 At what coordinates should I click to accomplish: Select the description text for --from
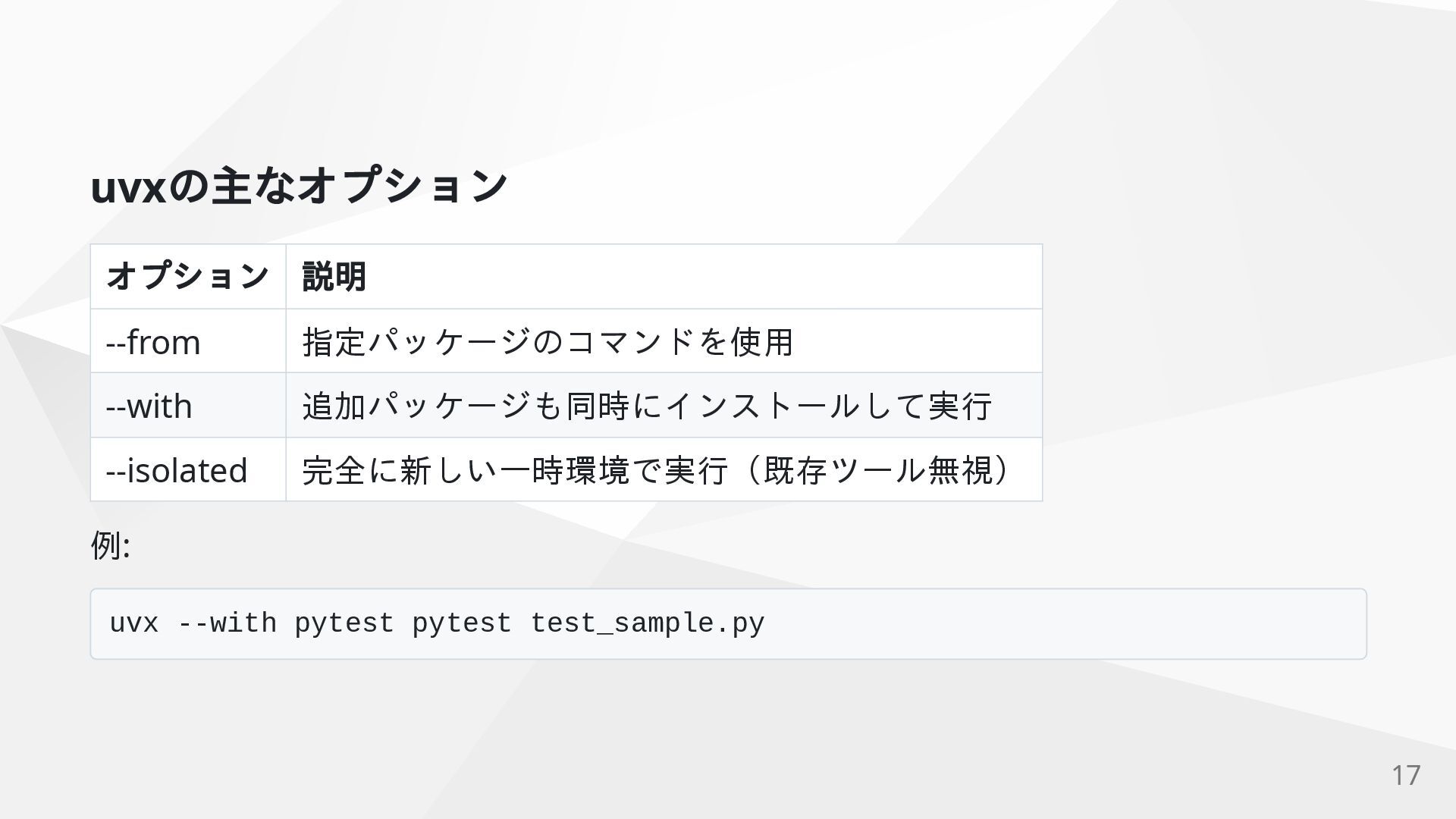pos(548,342)
